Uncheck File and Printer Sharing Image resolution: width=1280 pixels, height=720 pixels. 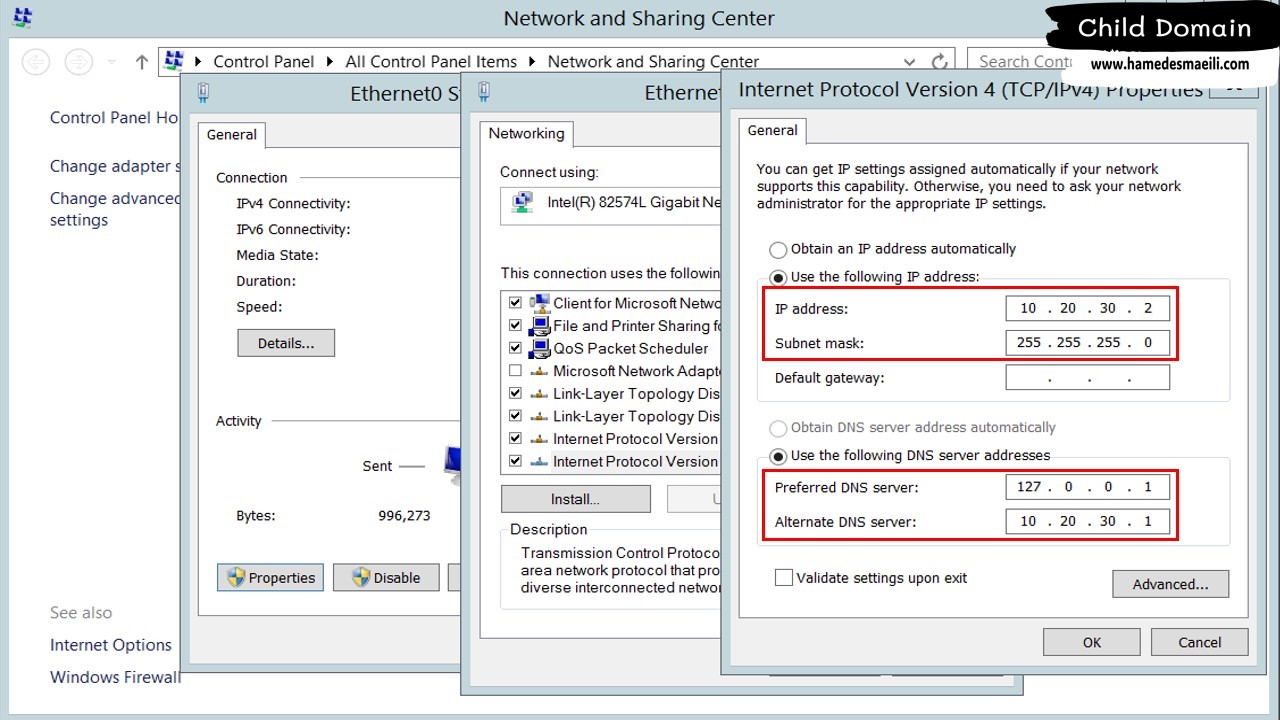pos(515,326)
